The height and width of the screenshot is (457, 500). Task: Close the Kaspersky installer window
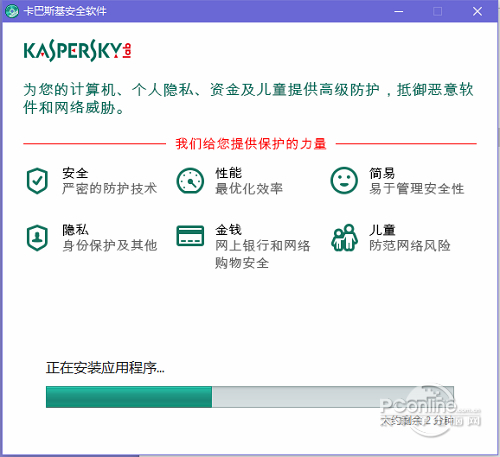(x=477, y=11)
